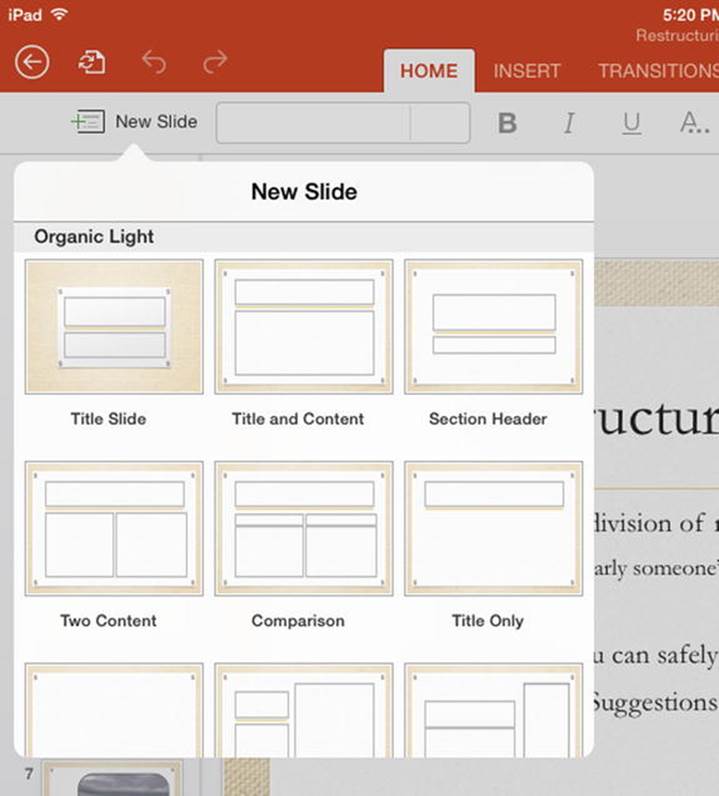The image size is (719, 796).
Task: Toggle italic formatting
Action: coord(569,123)
